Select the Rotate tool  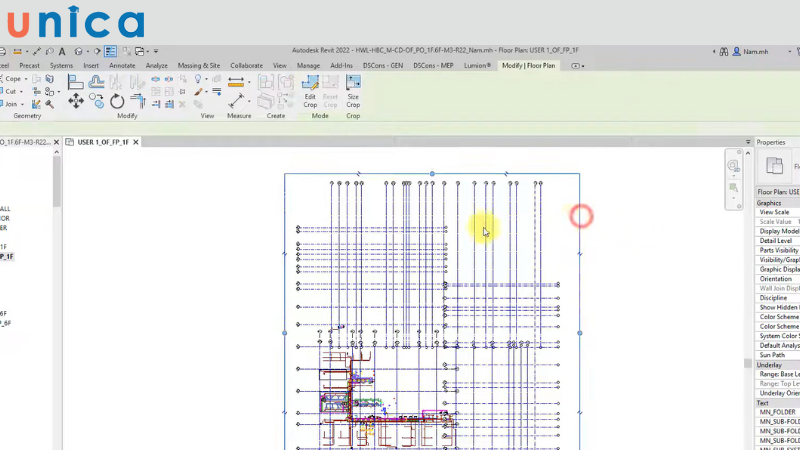(117, 101)
